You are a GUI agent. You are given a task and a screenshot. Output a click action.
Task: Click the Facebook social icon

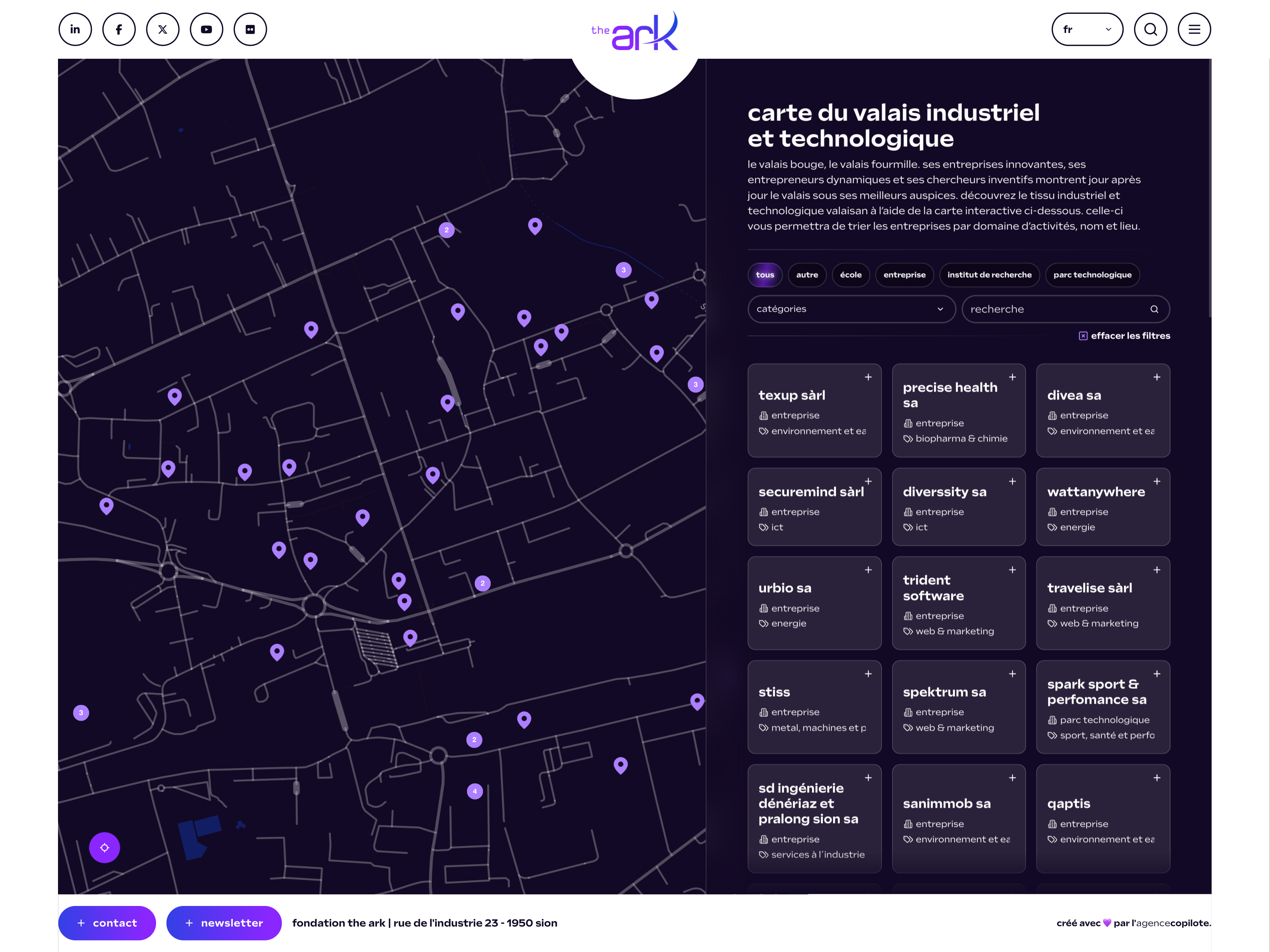click(x=119, y=29)
